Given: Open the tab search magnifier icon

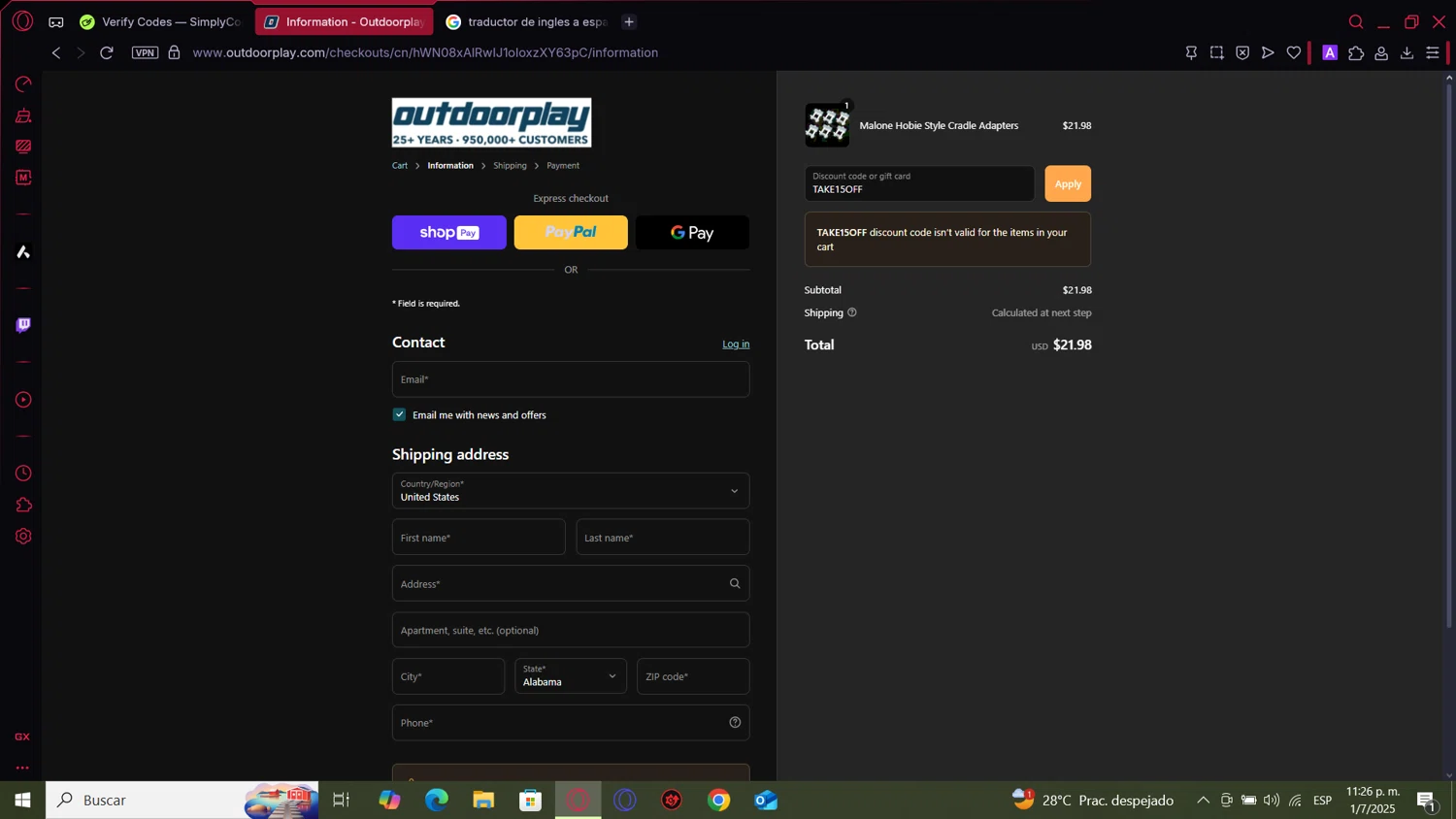Looking at the screenshot, I should tap(1356, 21).
